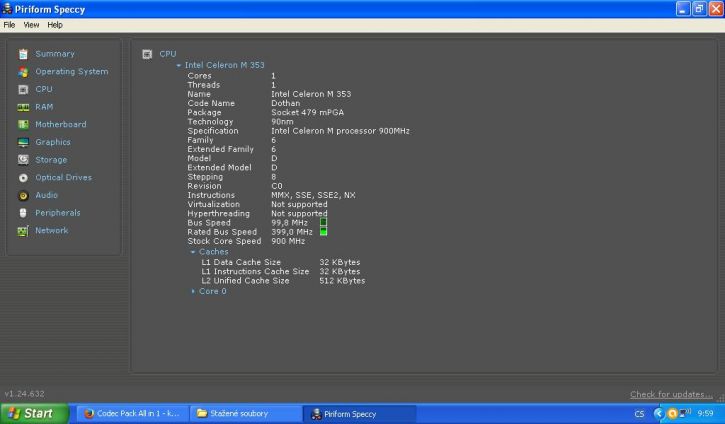
Task: Click the Stock Core Speed value 900 MHz
Action: [288, 241]
